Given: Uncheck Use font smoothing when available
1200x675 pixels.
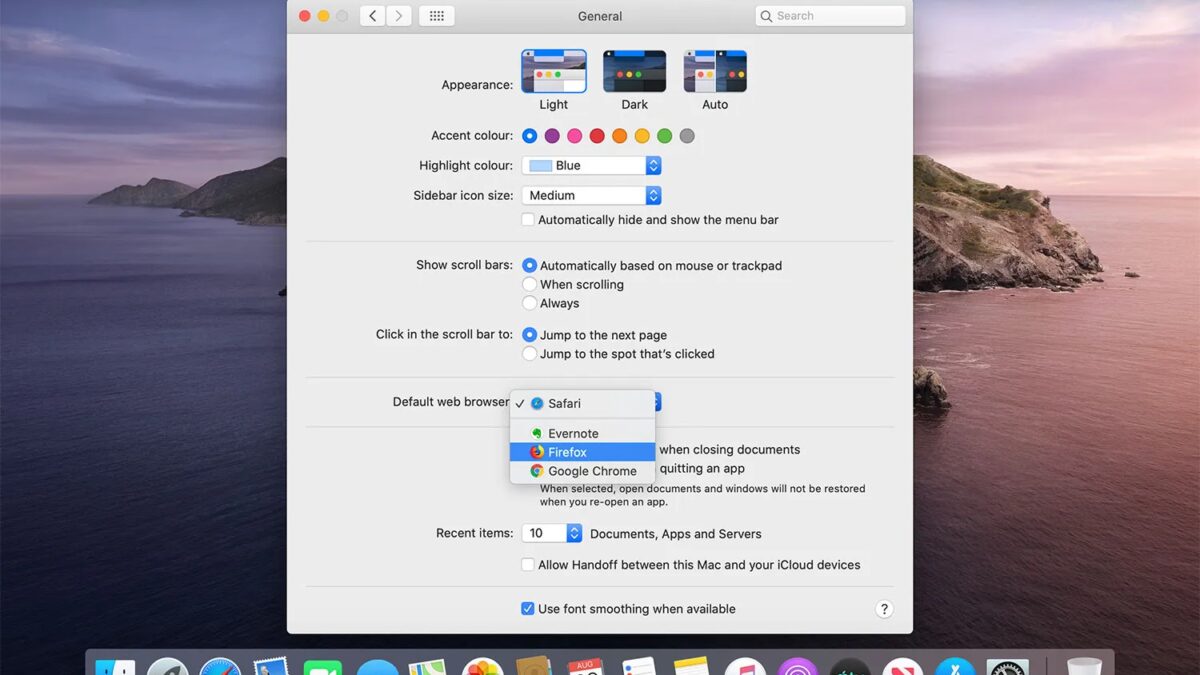Looking at the screenshot, I should pyautogui.click(x=527, y=608).
